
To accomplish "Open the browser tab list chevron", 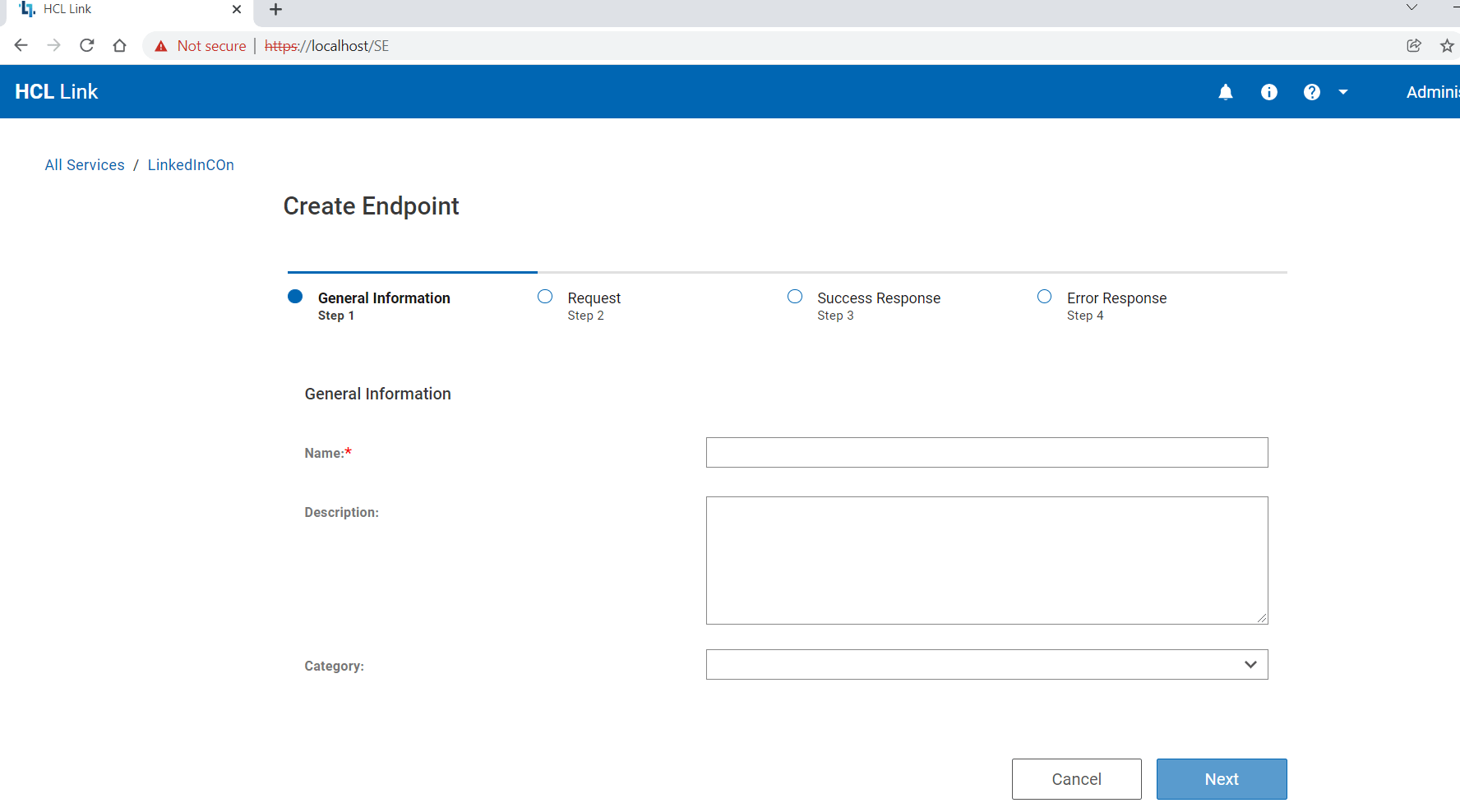I will 1411,7.
